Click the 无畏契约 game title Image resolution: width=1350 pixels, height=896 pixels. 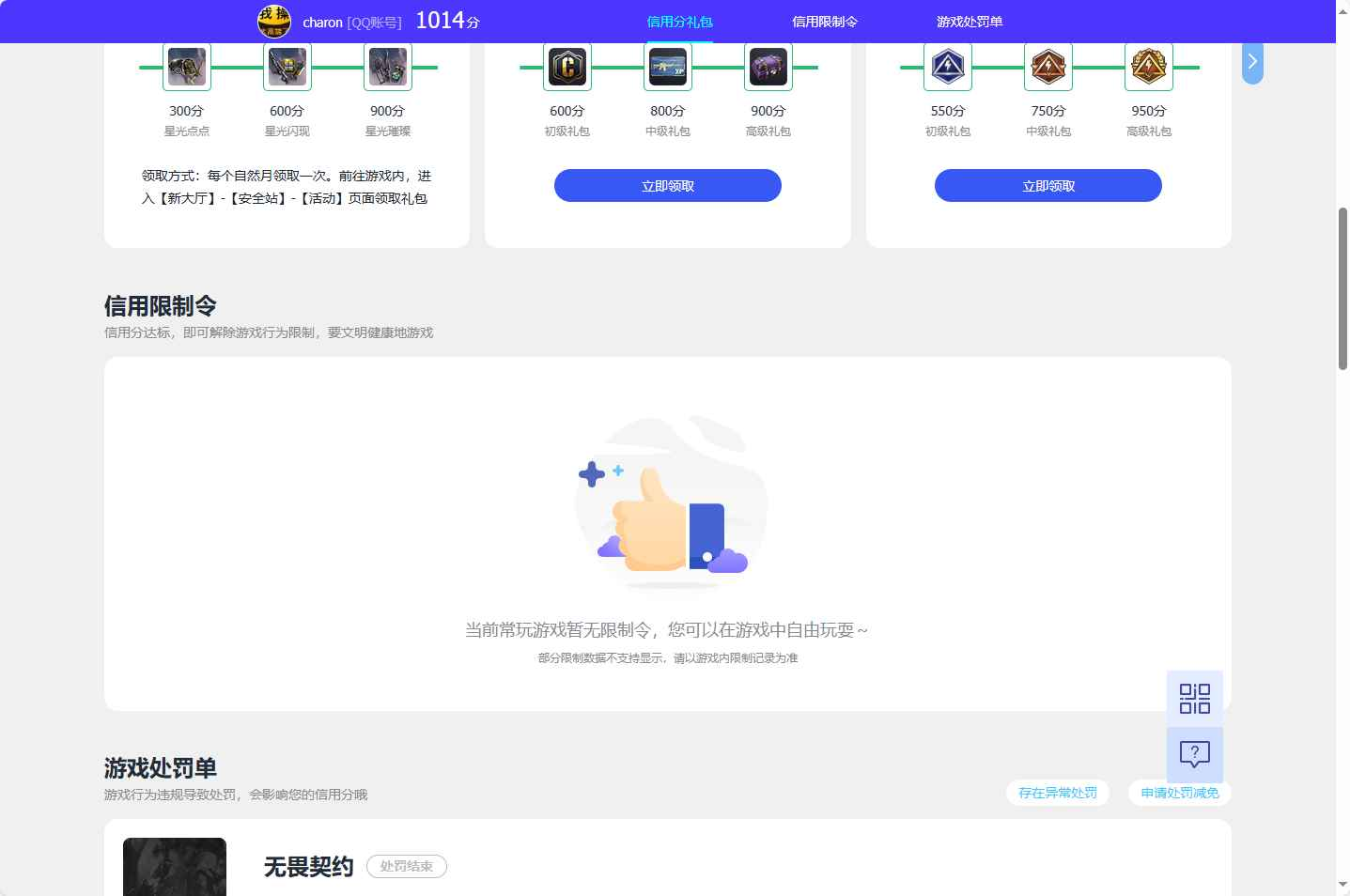(308, 866)
